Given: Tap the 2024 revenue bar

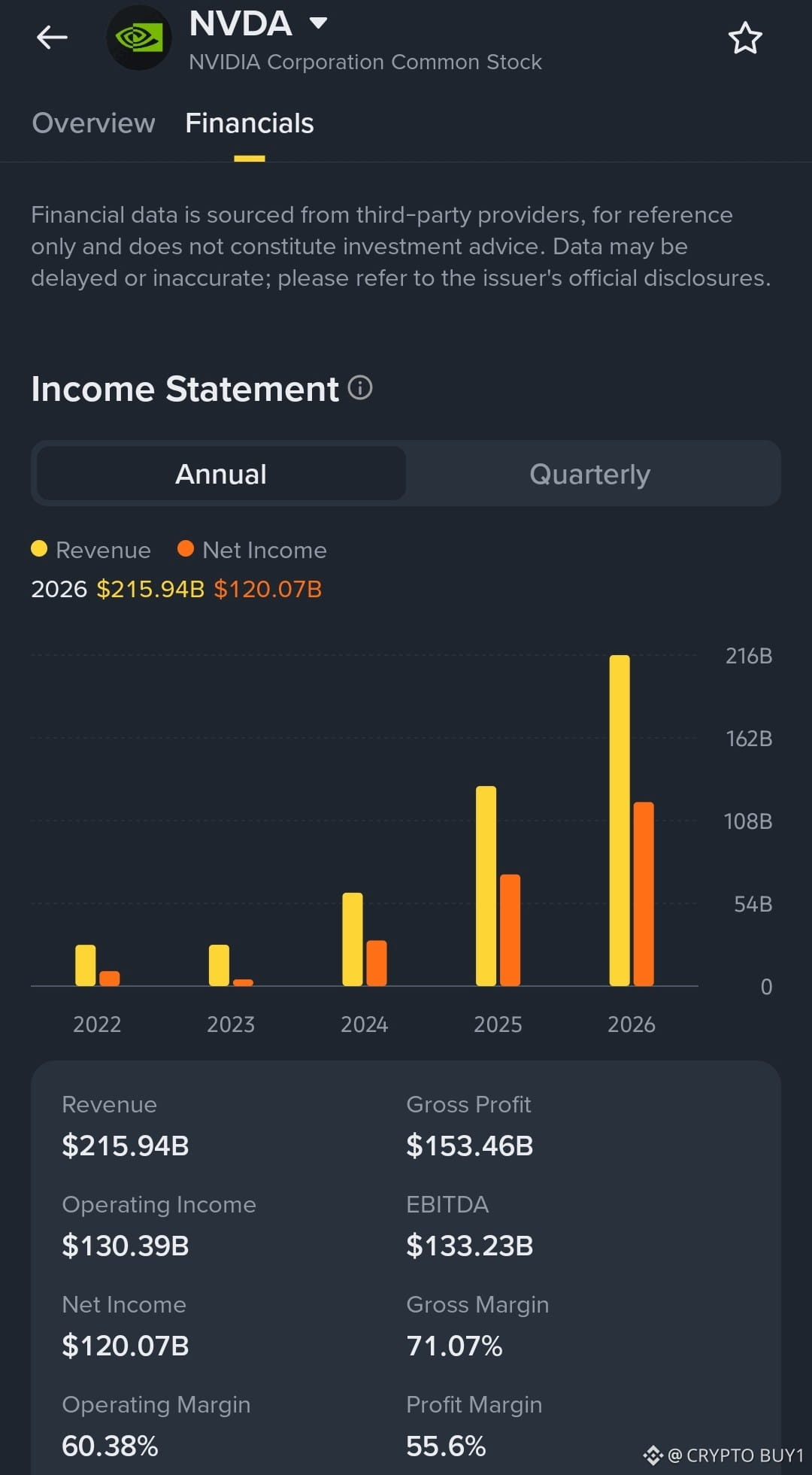Looking at the screenshot, I should pyautogui.click(x=353, y=939).
